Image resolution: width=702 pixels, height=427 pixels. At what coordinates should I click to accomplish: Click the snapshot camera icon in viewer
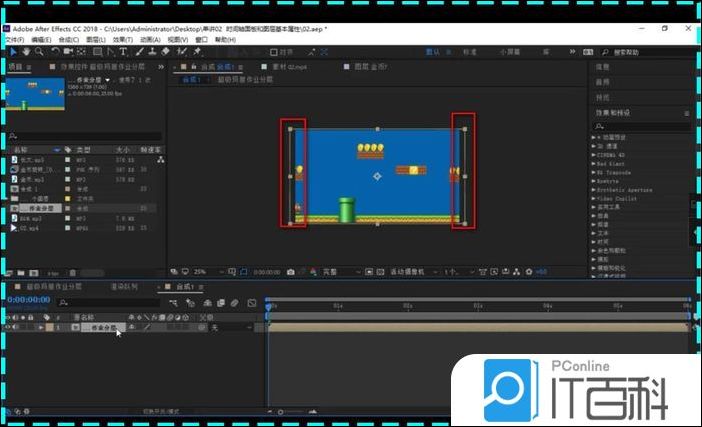pyautogui.click(x=290, y=271)
